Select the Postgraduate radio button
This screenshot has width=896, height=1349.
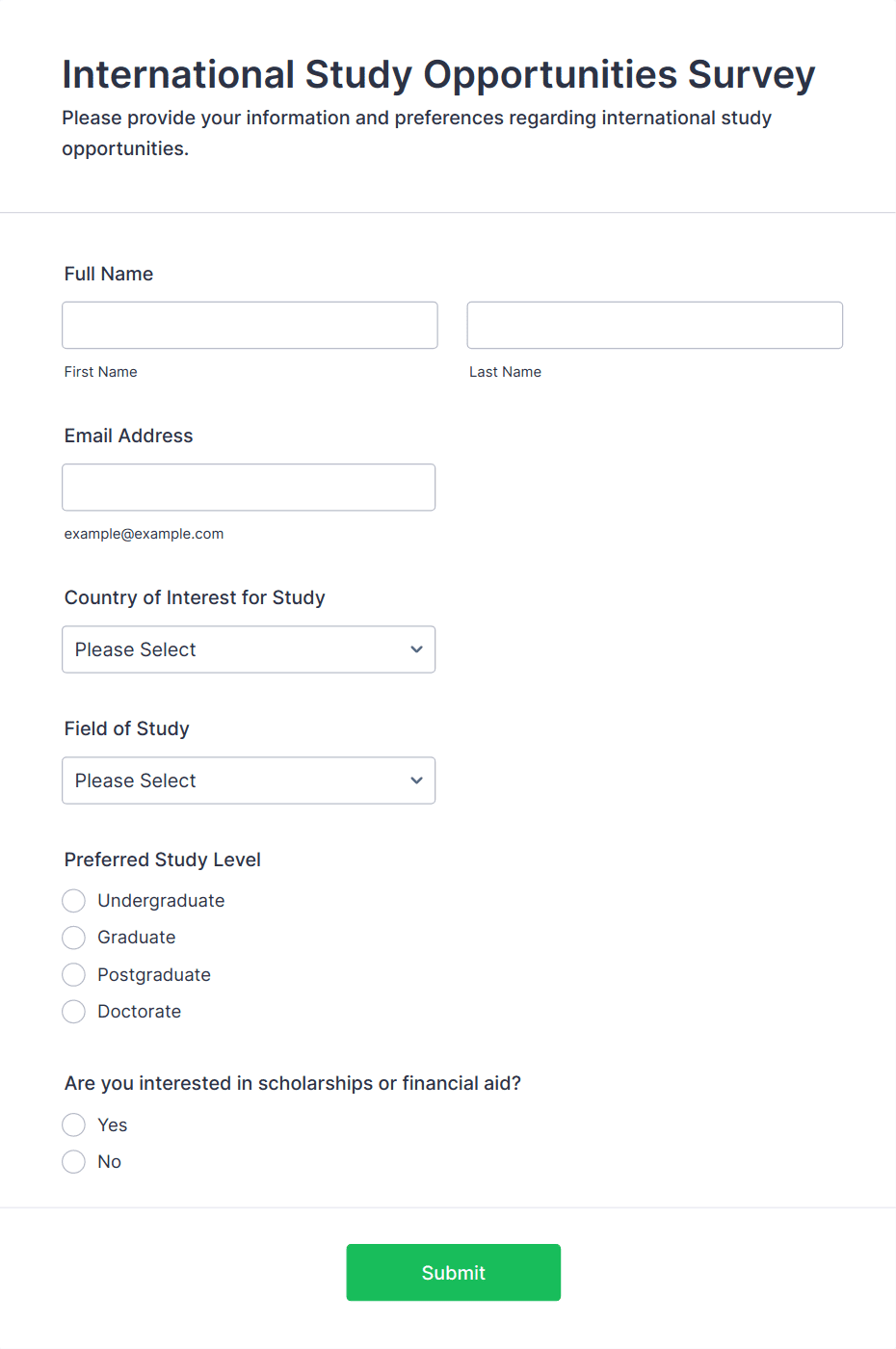pos(74,975)
